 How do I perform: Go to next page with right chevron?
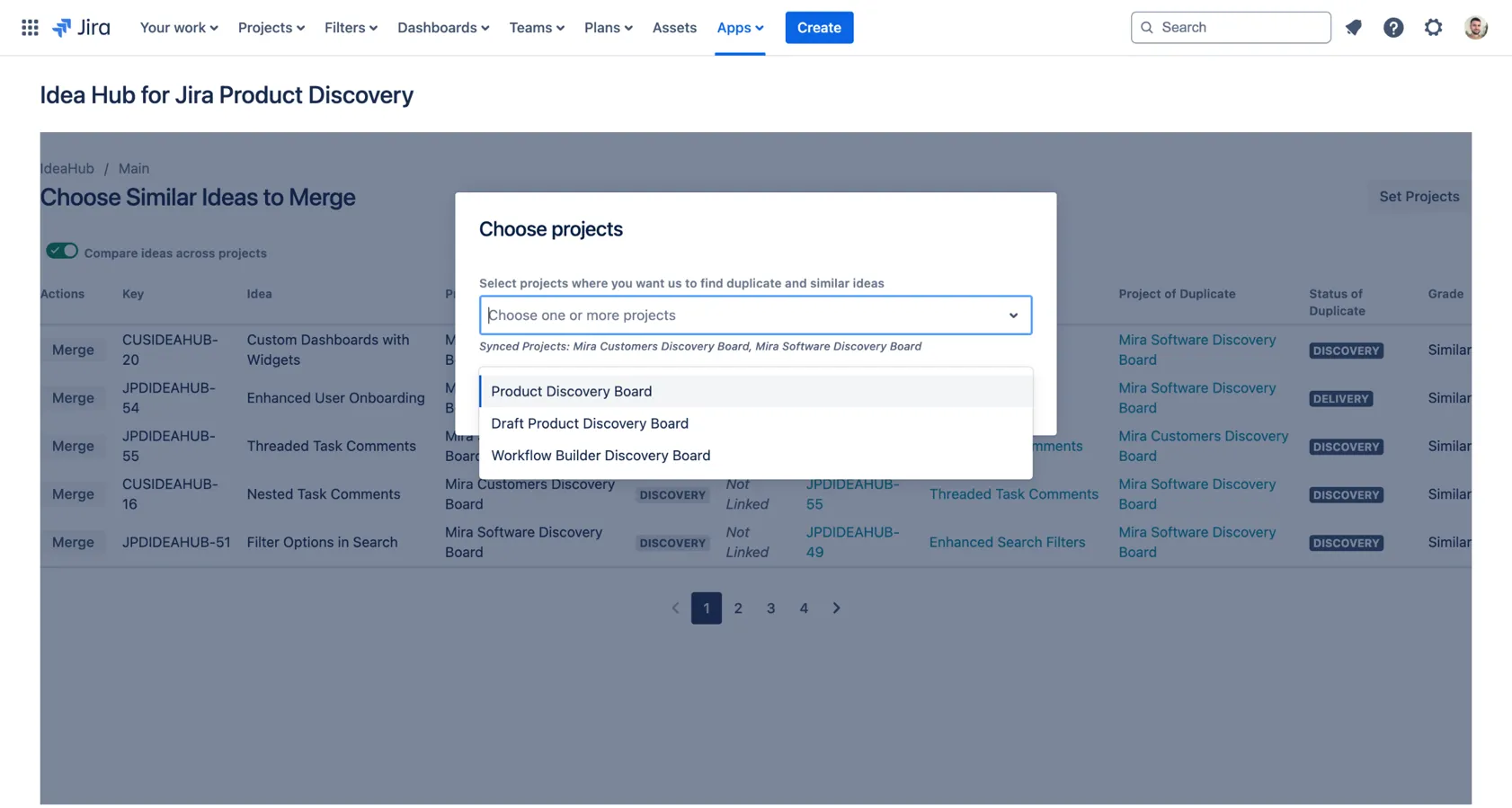(836, 608)
